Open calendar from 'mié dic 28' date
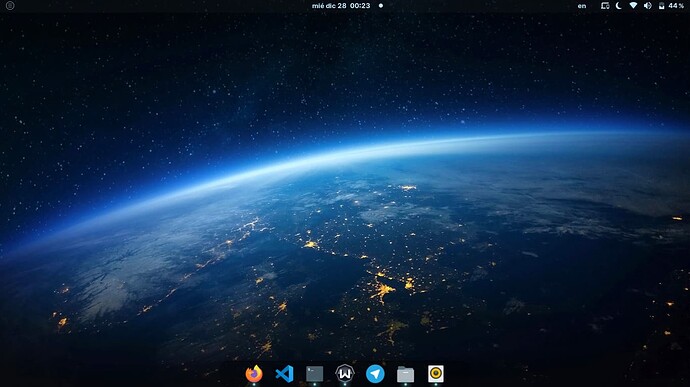The image size is (690, 387). point(329,6)
